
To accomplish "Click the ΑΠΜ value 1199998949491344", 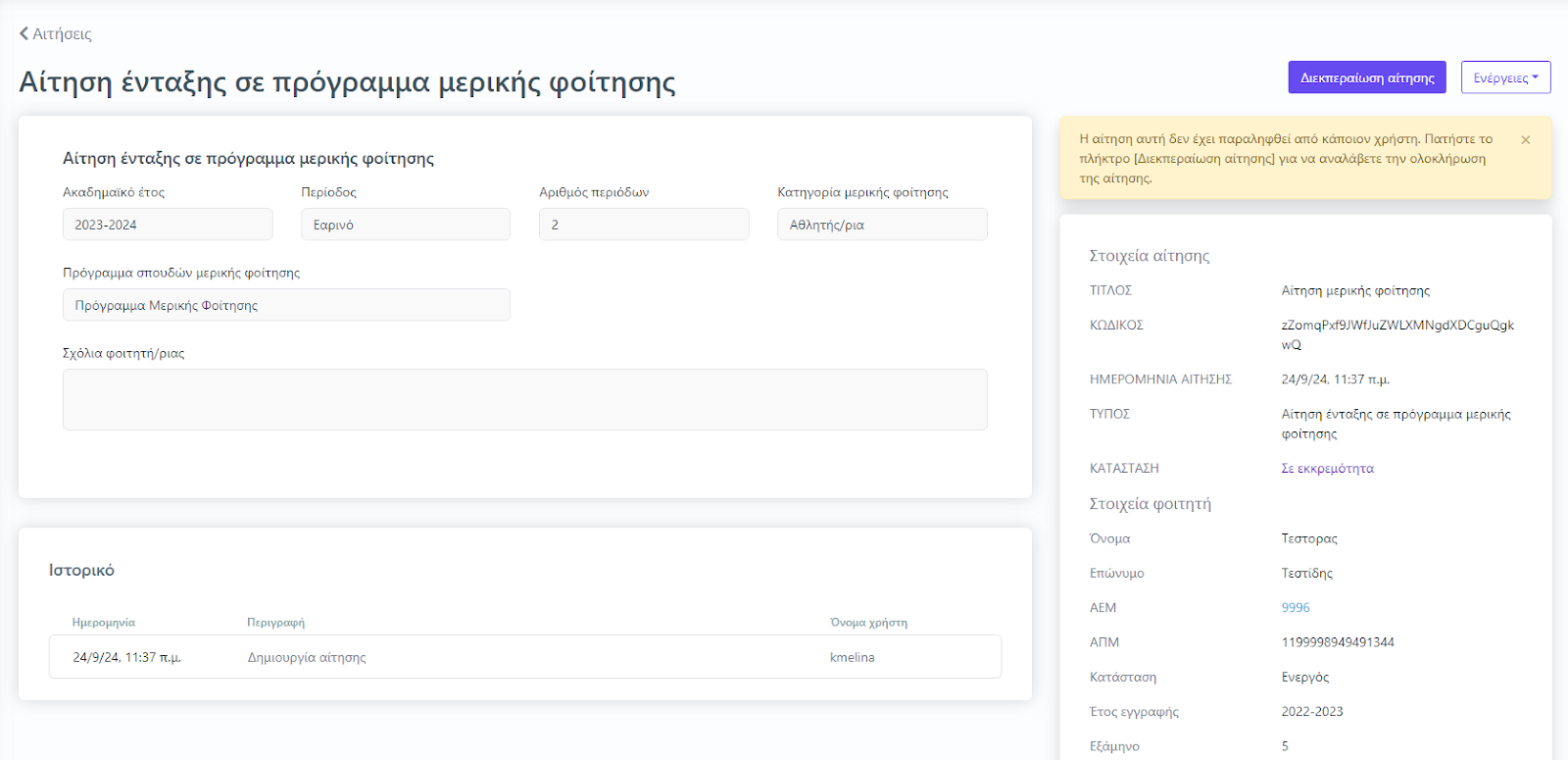I will point(1338,642).
